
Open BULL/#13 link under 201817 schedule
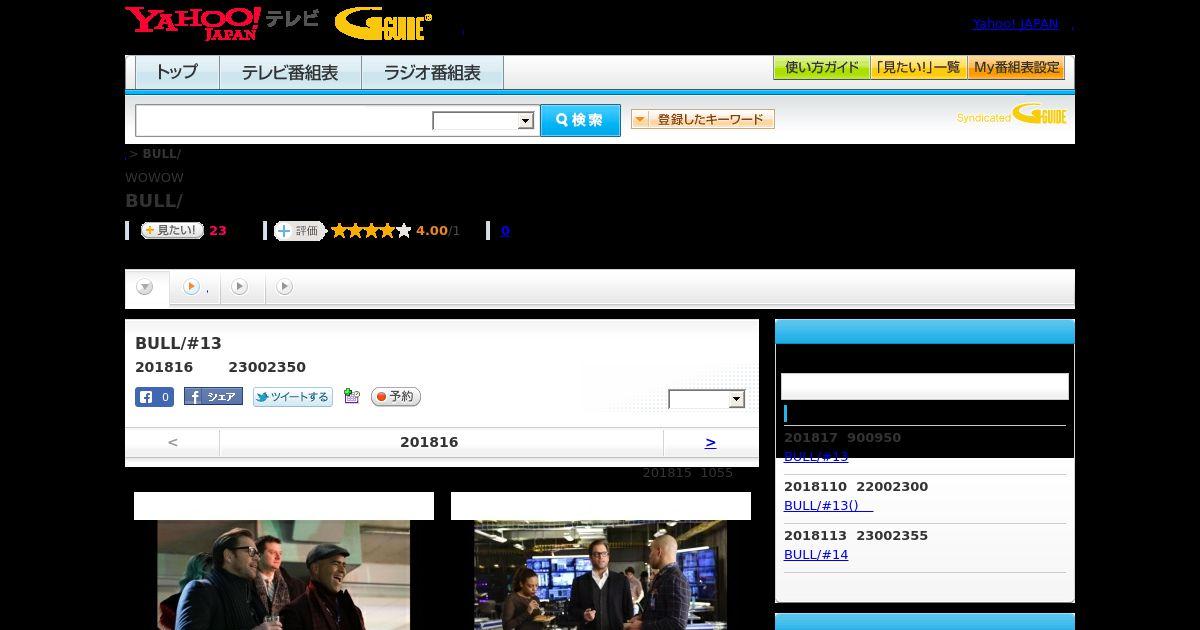816,456
